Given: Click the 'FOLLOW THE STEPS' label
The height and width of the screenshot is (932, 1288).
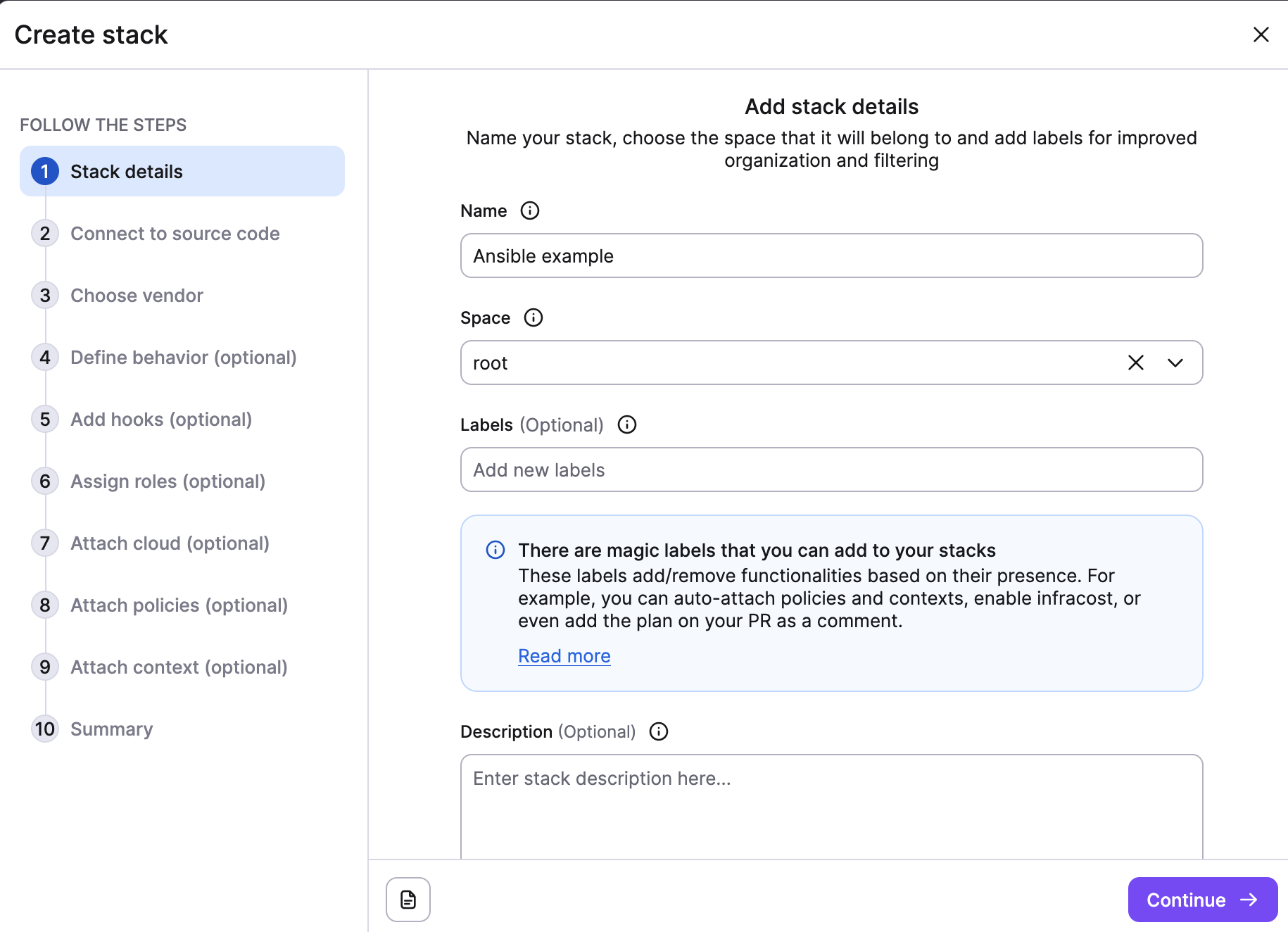Looking at the screenshot, I should (103, 125).
